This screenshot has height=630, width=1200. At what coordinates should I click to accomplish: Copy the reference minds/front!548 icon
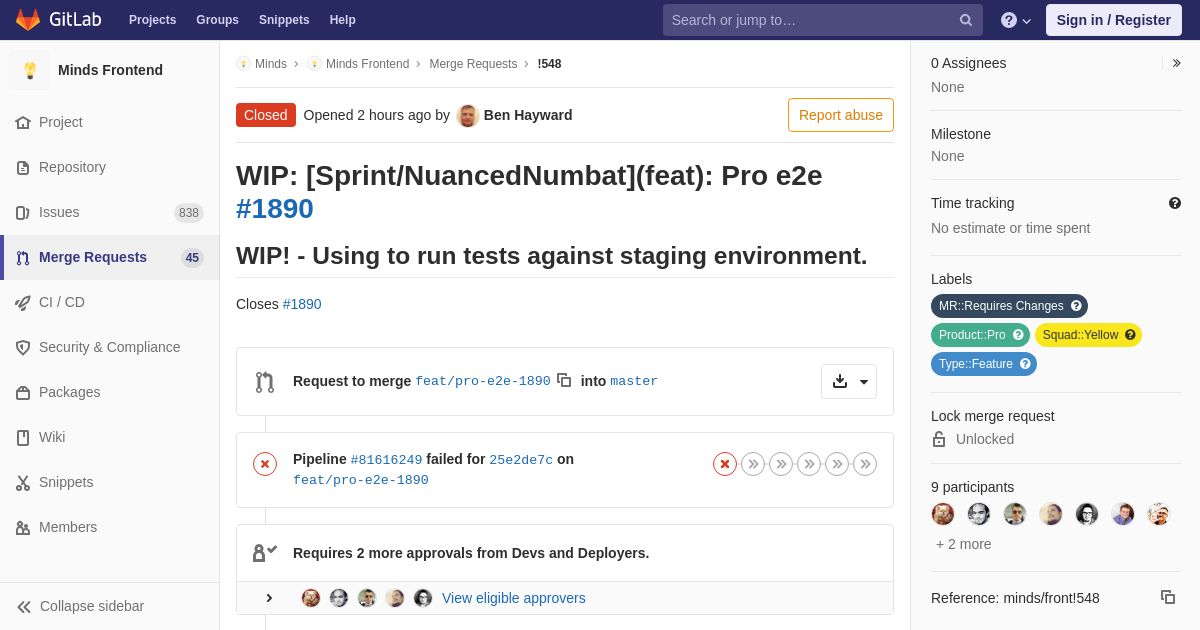point(1168,597)
